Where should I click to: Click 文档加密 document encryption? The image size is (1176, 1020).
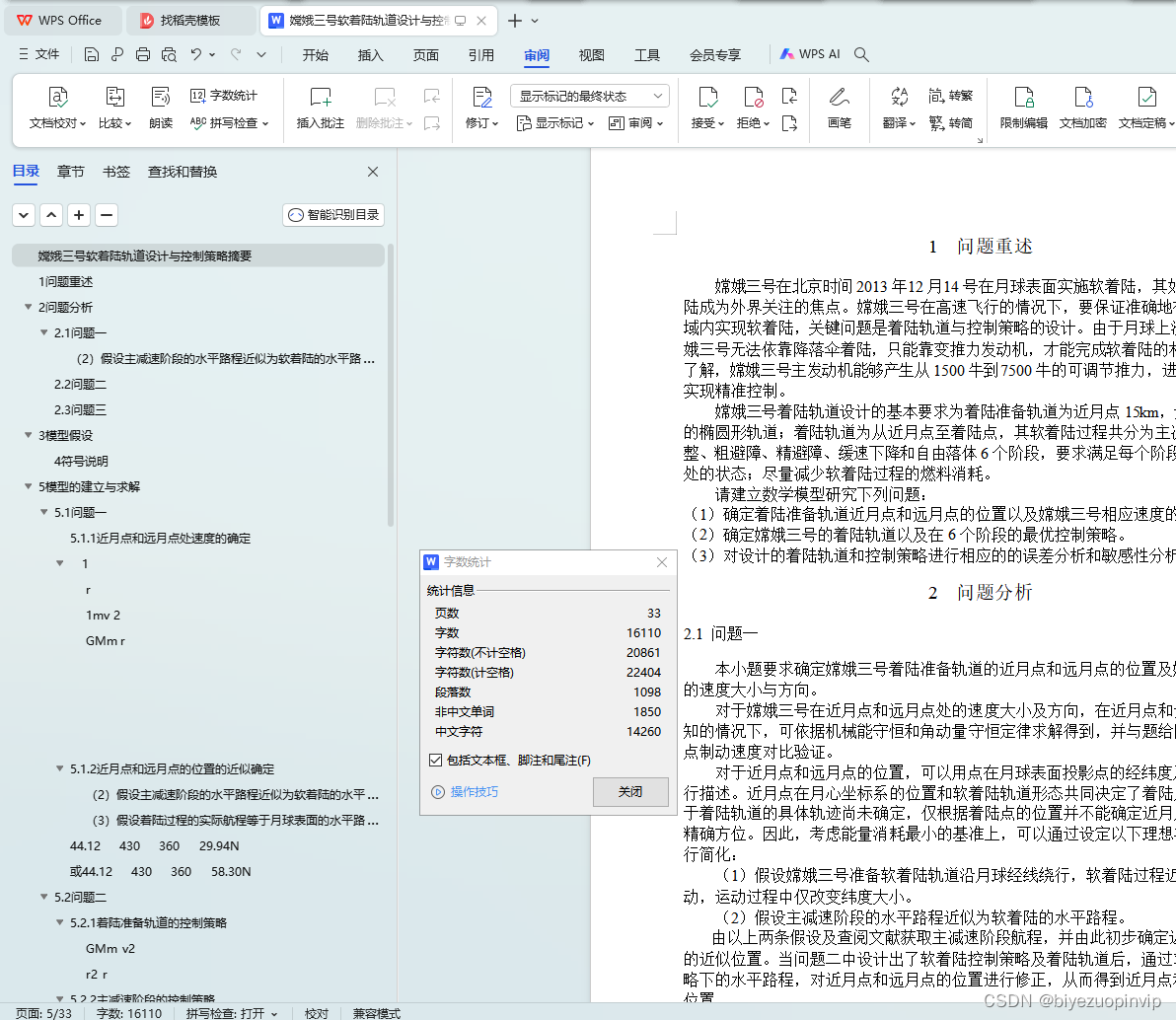[1083, 108]
